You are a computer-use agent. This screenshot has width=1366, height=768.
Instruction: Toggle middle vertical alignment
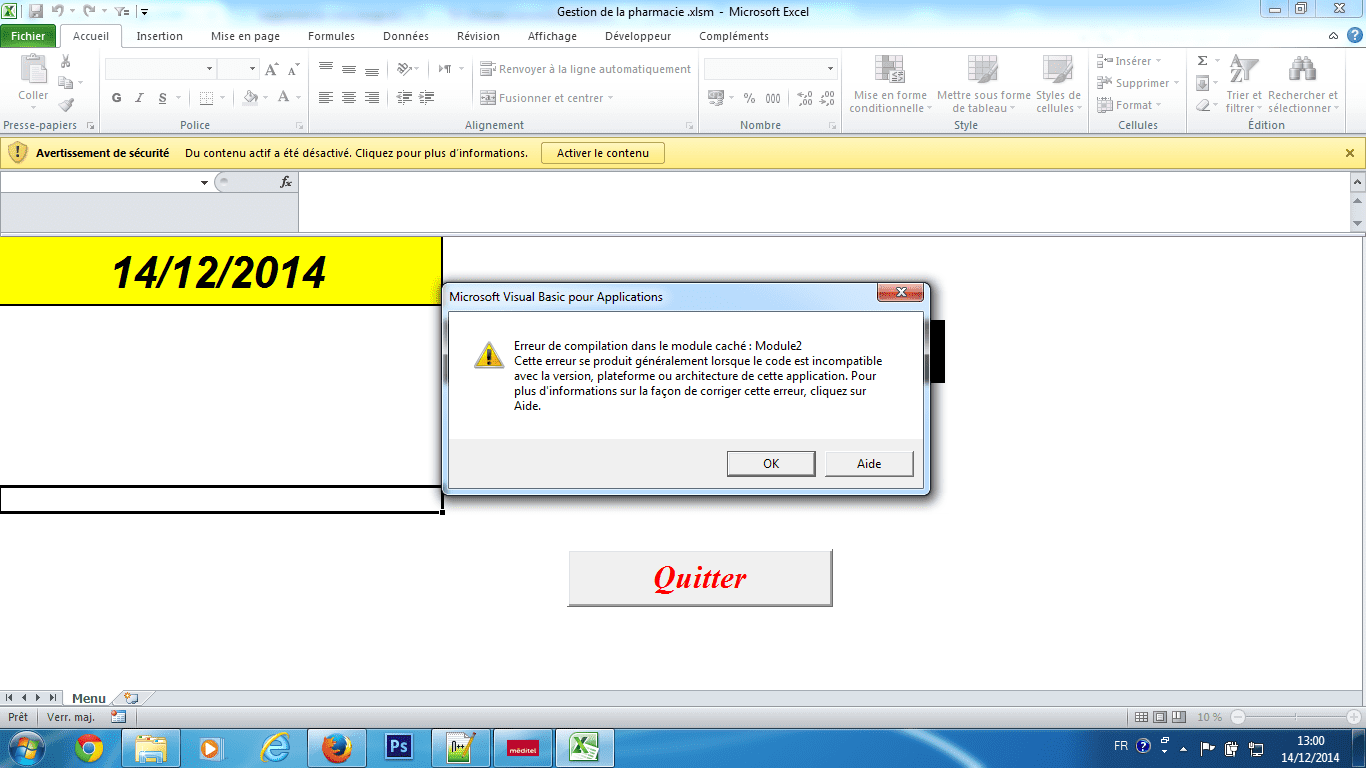pyautogui.click(x=349, y=70)
